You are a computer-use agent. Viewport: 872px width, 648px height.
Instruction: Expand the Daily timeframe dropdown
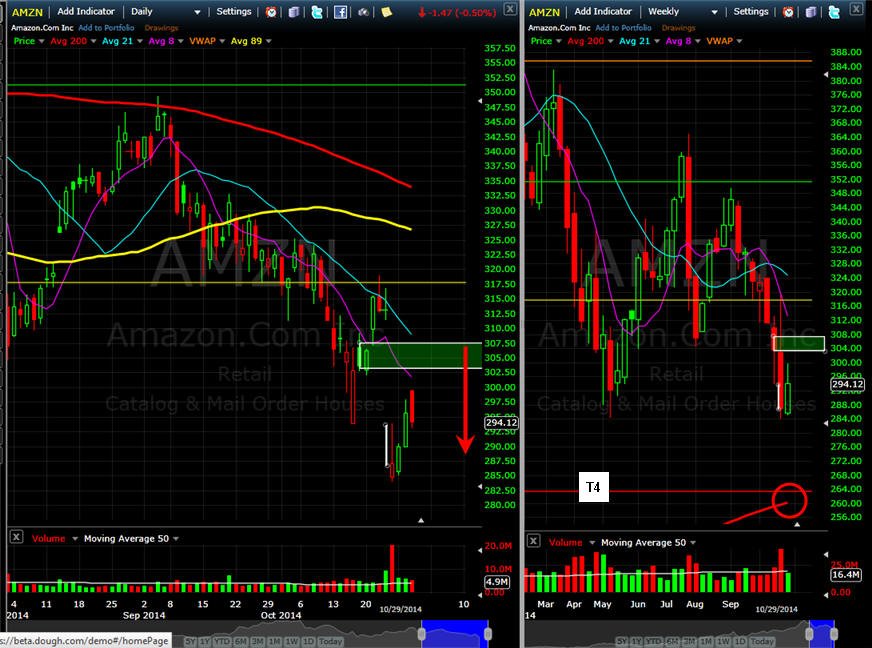[x=165, y=12]
